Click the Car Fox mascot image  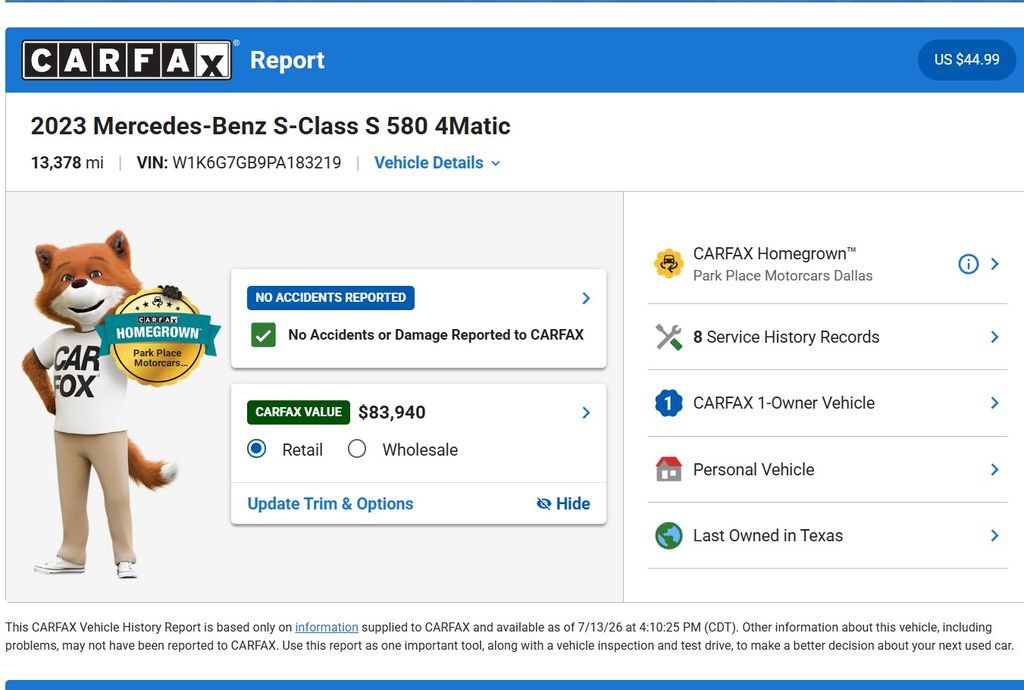98,404
